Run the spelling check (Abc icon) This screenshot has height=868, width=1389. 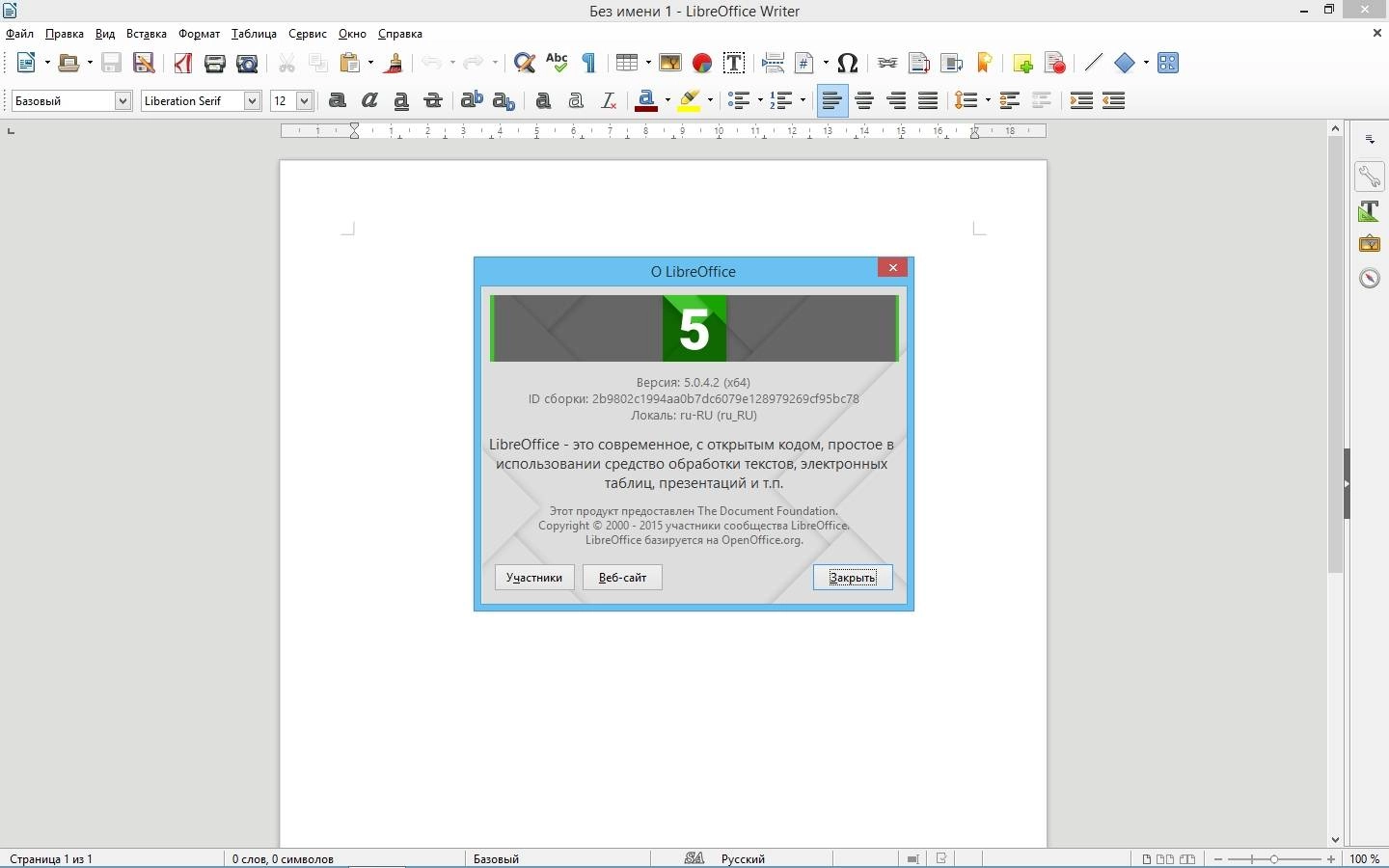557,64
